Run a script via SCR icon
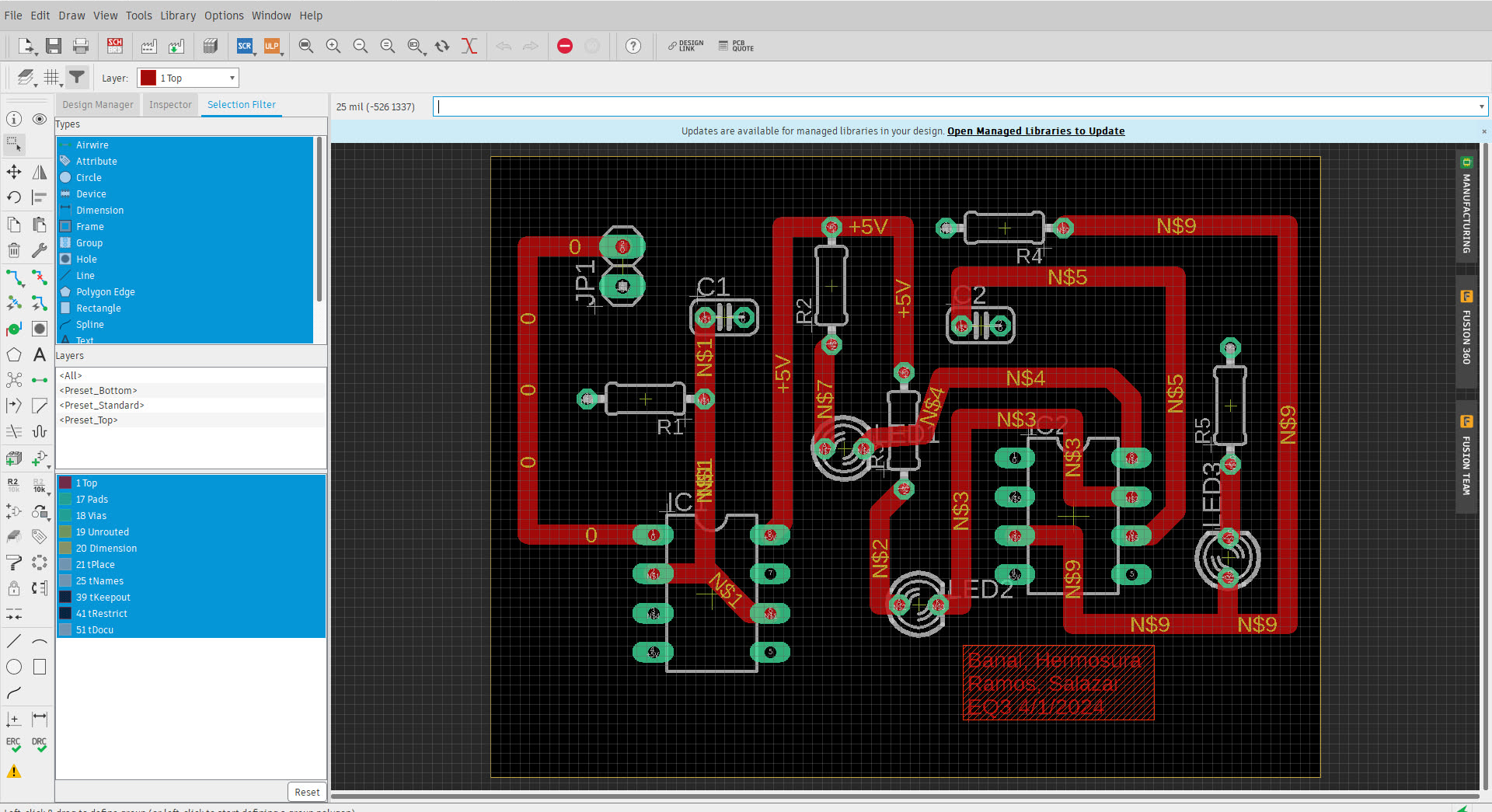1492x812 pixels. [x=245, y=46]
